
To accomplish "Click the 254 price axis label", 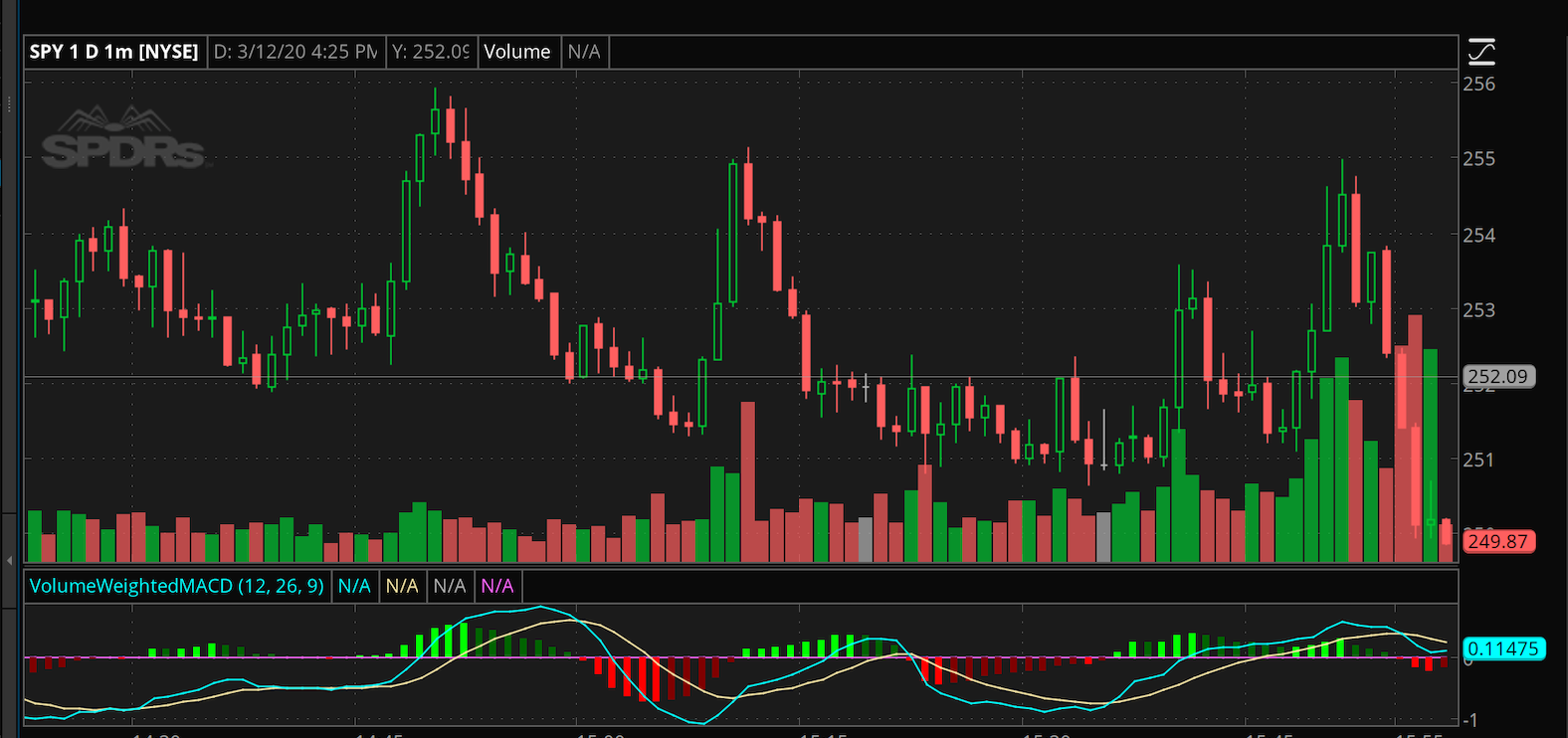I will pos(1478,236).
